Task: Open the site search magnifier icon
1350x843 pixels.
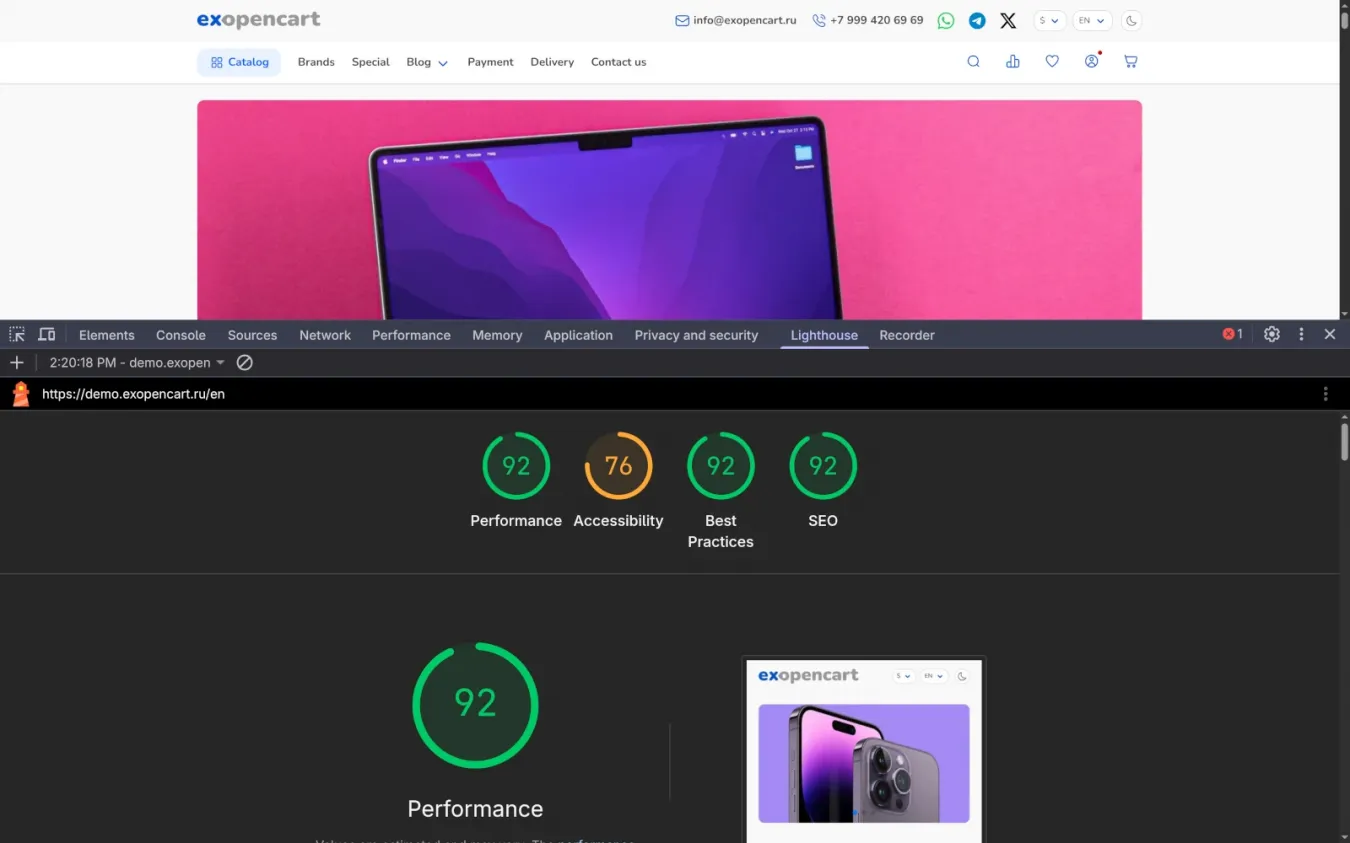Action: (973, 61)
